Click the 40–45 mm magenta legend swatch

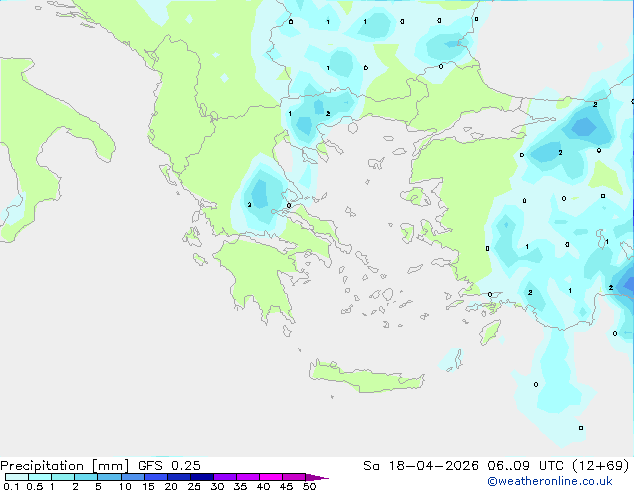pos(271,477)
